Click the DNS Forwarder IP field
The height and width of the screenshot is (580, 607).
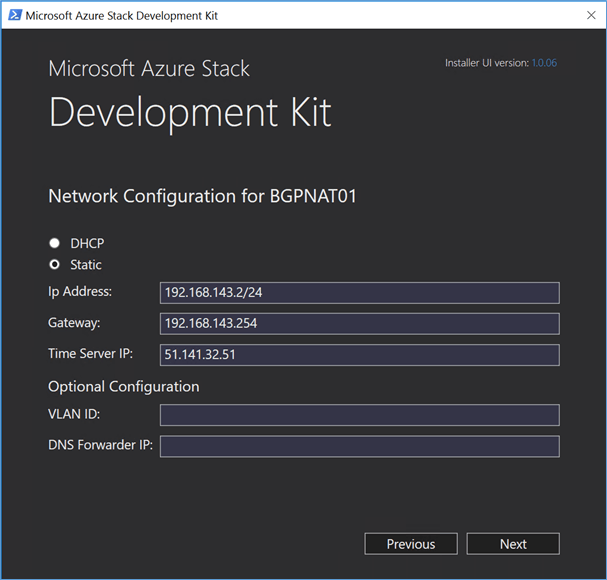pyautogui.click(x=360, y=446)
